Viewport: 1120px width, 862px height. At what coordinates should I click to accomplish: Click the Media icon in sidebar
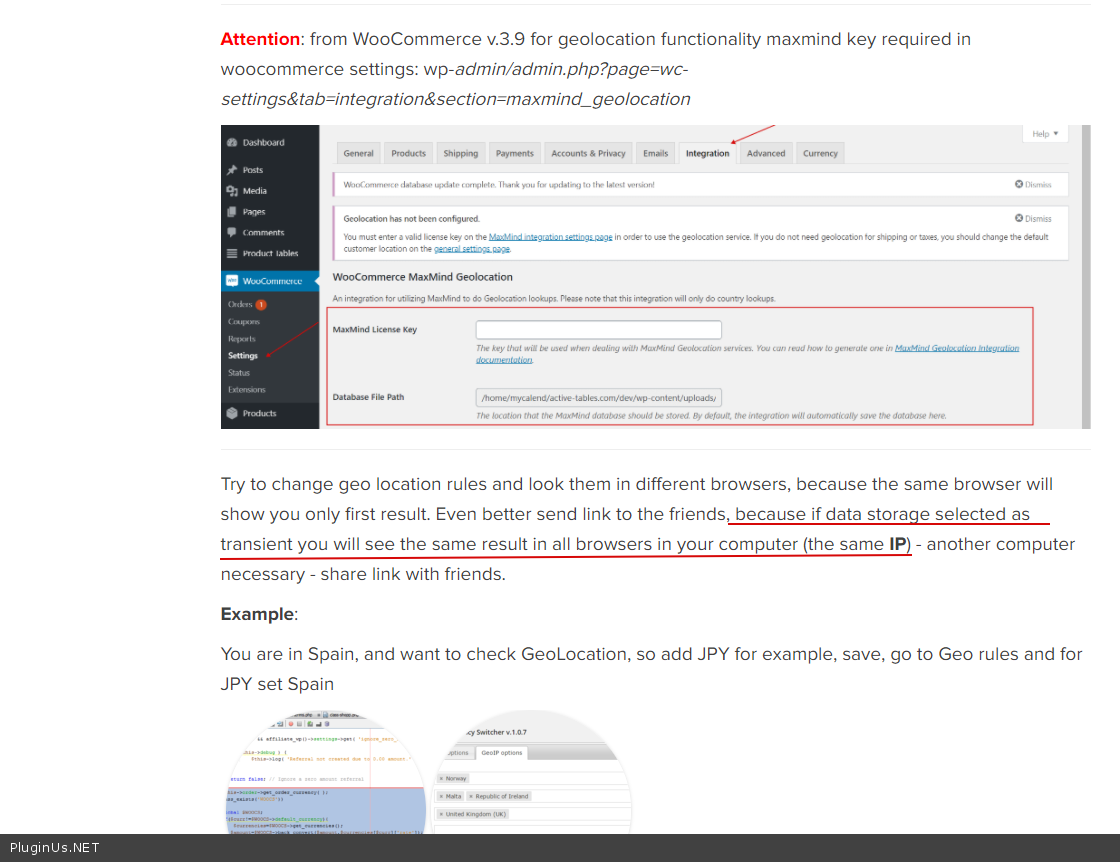[x=231, y=191]
